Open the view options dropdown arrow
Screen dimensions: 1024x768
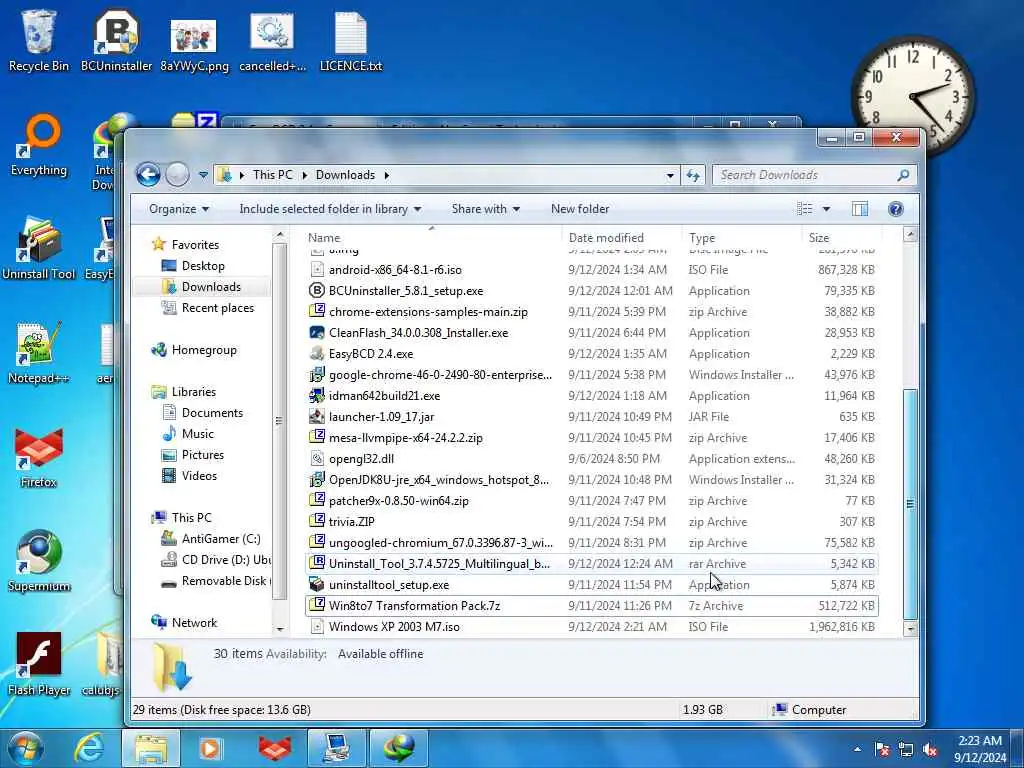(x=826, y=209)
